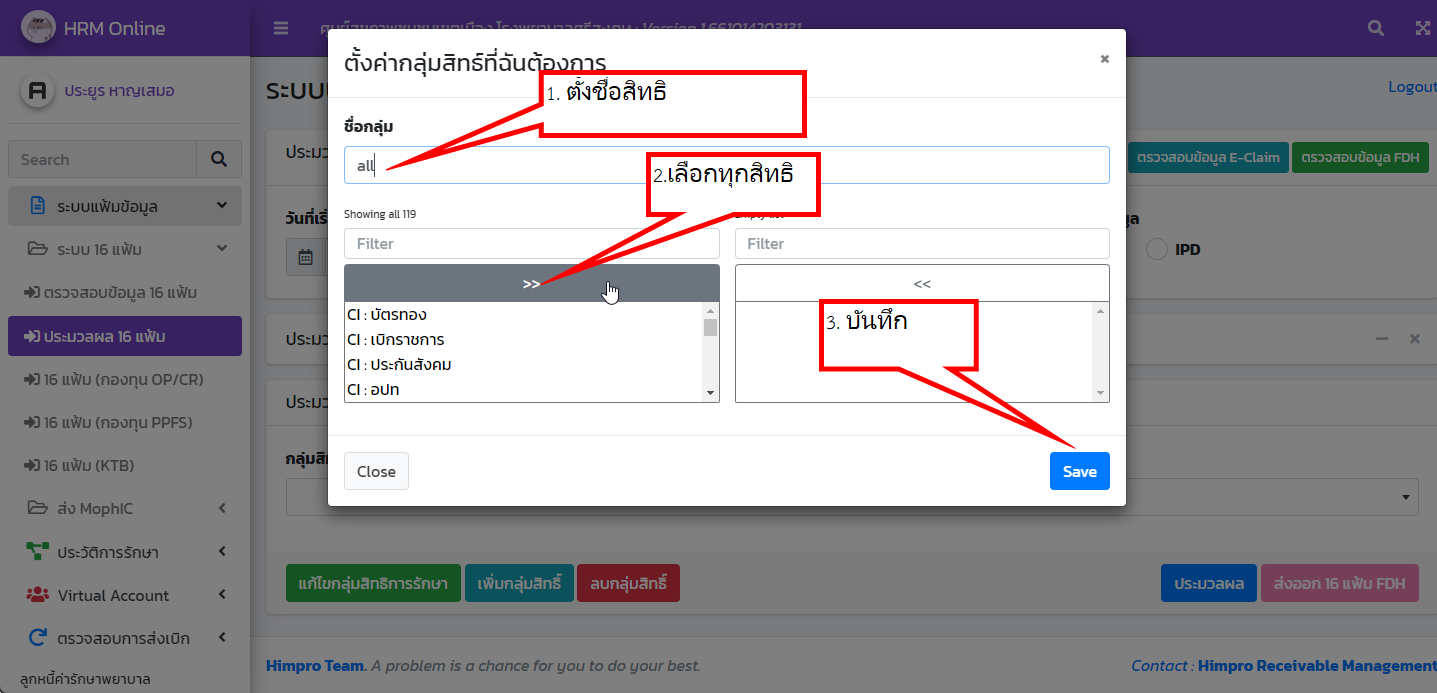The image size is (1437, 693).
Task: Toggle the sidebar hamburger menu icon
Action: (281, 28)
